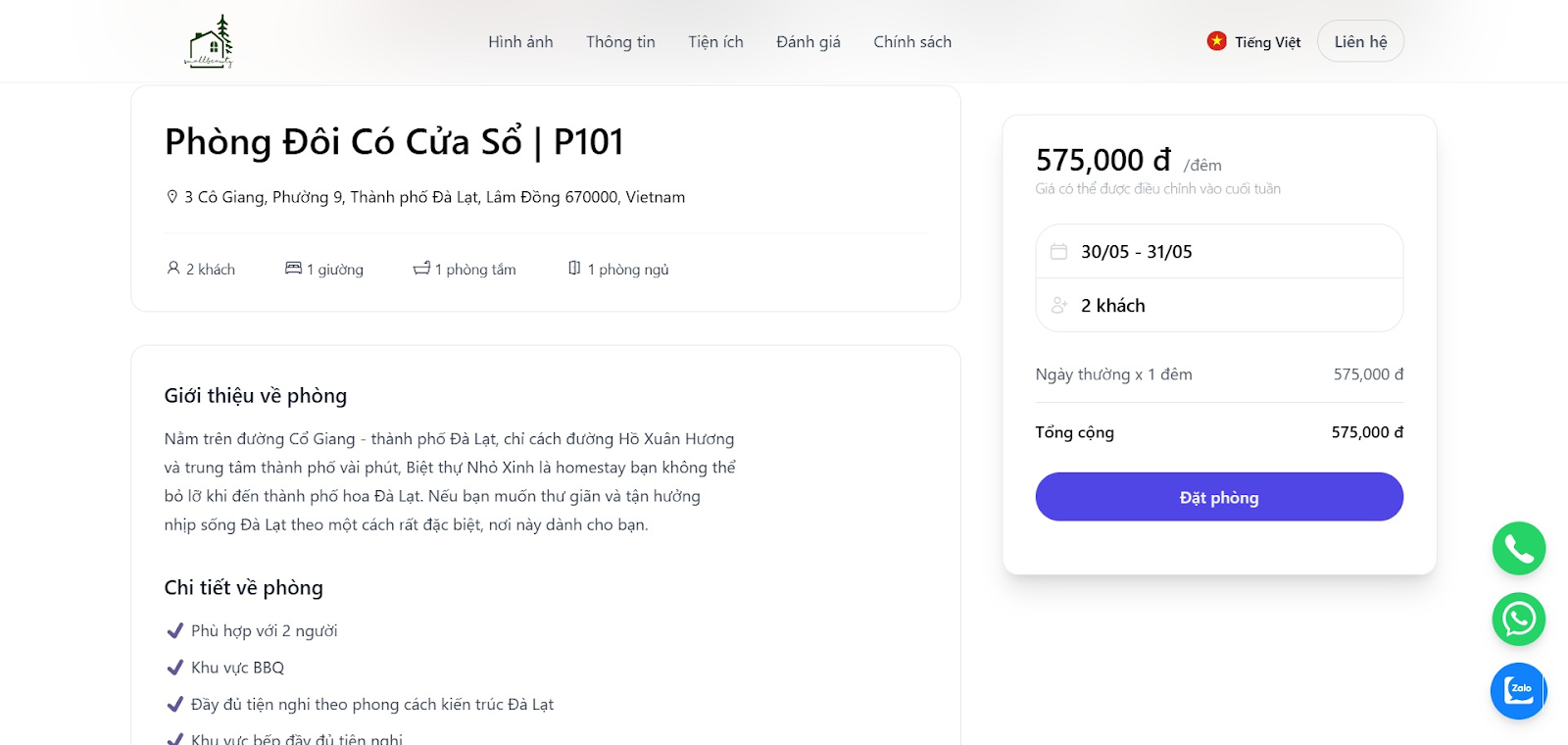The width and height of the screenshot is (1568, 745).
Task: Open the Tiếng Việt language selector
Action: tap(1254, 41)
